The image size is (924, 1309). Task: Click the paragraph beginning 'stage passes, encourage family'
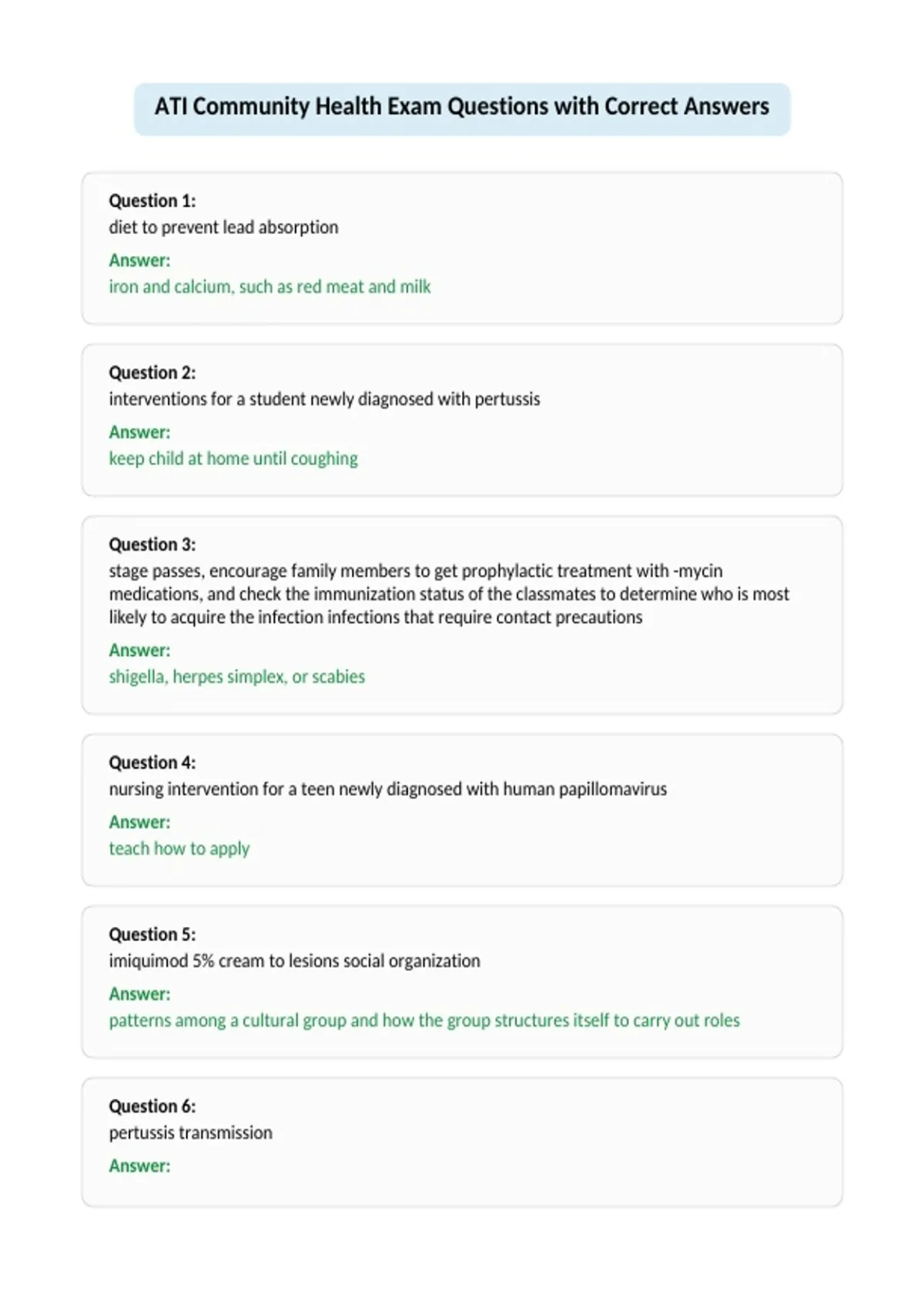pyautogui.click(x=449, y=594)
